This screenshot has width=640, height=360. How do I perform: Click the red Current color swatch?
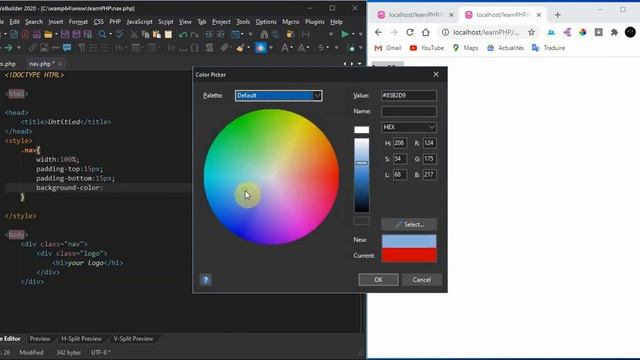pyautogui.click(x=409, y=256)
